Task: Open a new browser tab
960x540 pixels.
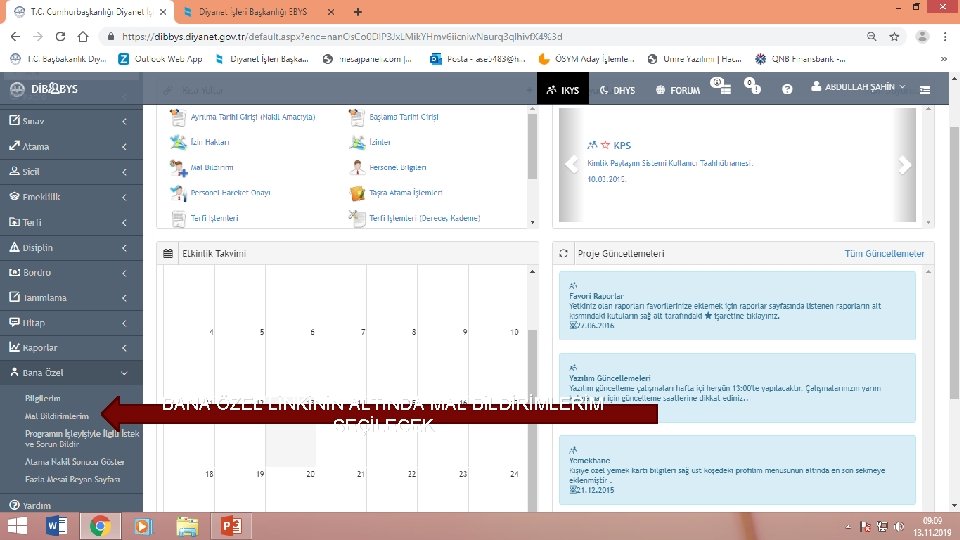Action: [358, 12]
